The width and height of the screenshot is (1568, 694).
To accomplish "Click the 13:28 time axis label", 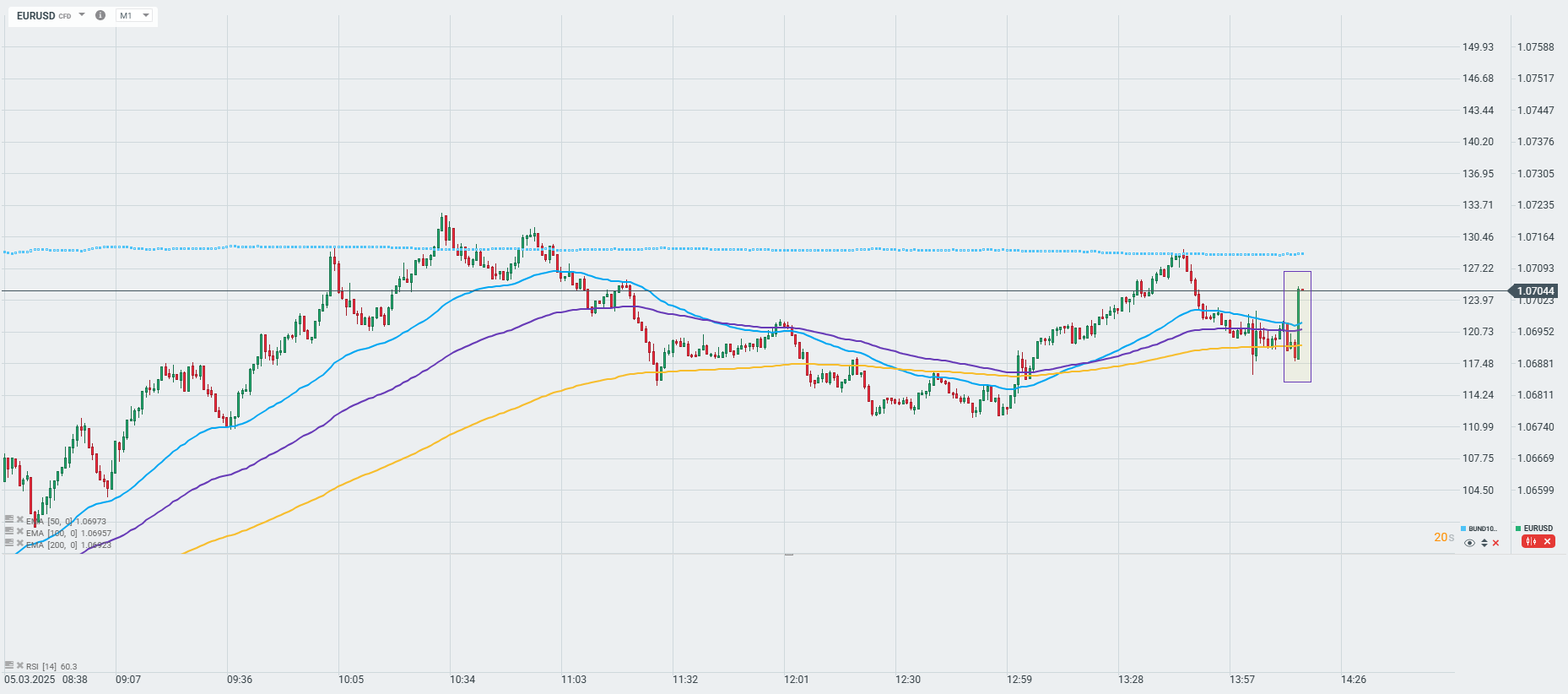I will pyautogui.click(x=1131, y=680).
